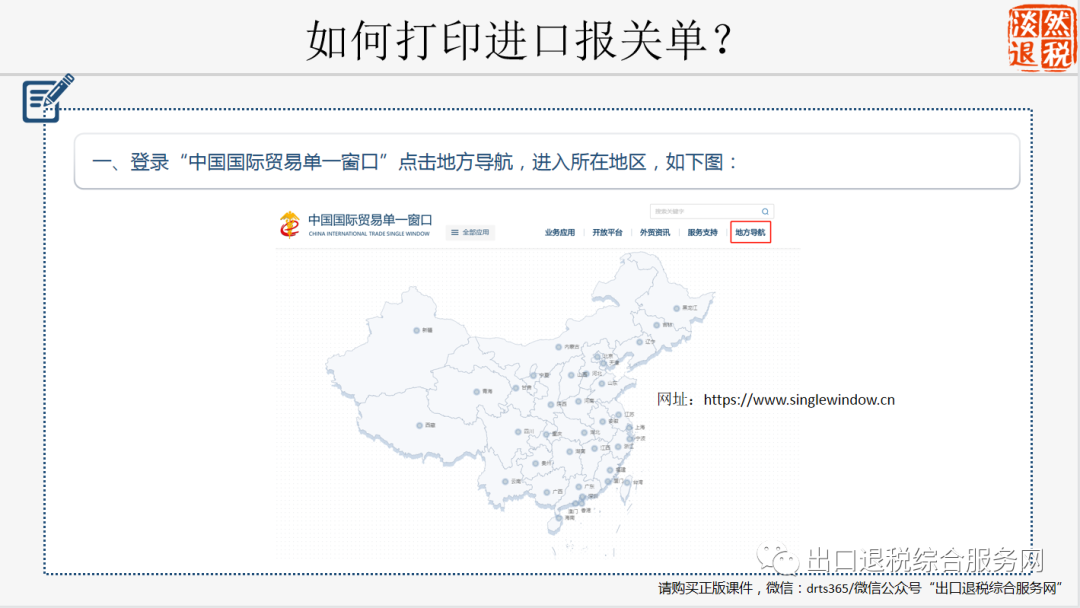This screenshot has height=608, width=1080.
Task: Select the 青海 marker on the map
Action: pyautogui.click(x=477, y=392)
